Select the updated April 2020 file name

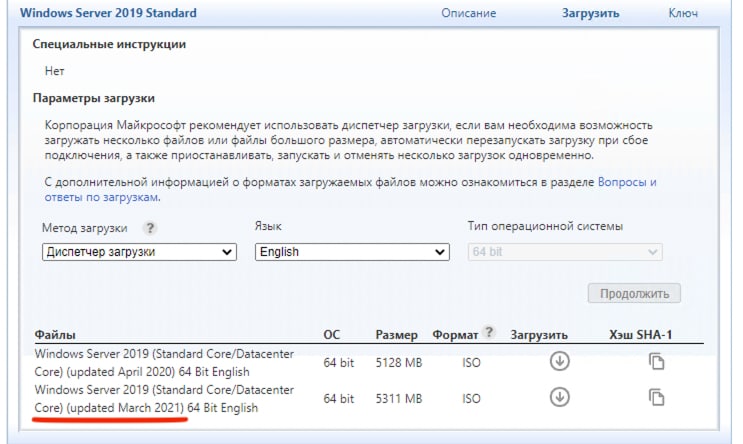click(164, 362)
